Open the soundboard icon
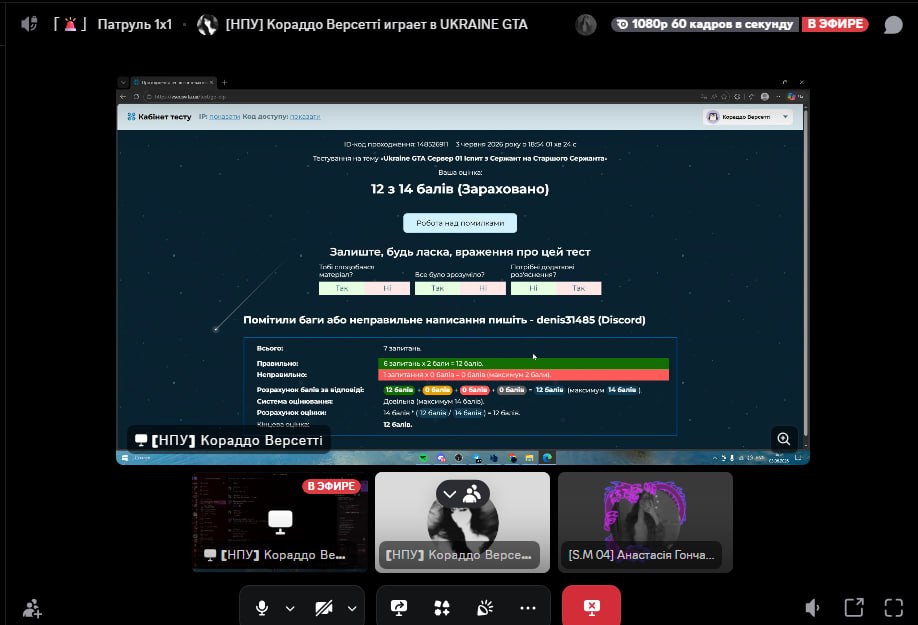 (485, 608)
